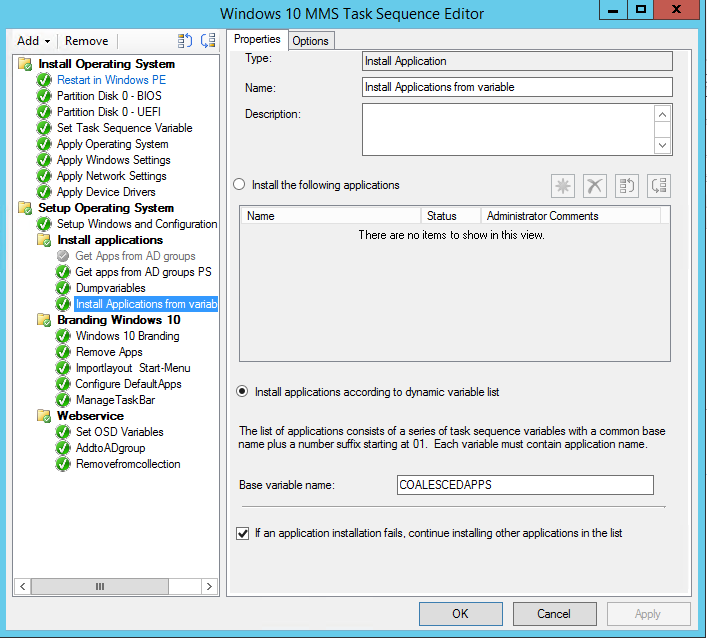This screenshot has width=707, height=638.
Task: Click the grey disabled icon for Get Apps from AD groups
Action: pos(63,256)
